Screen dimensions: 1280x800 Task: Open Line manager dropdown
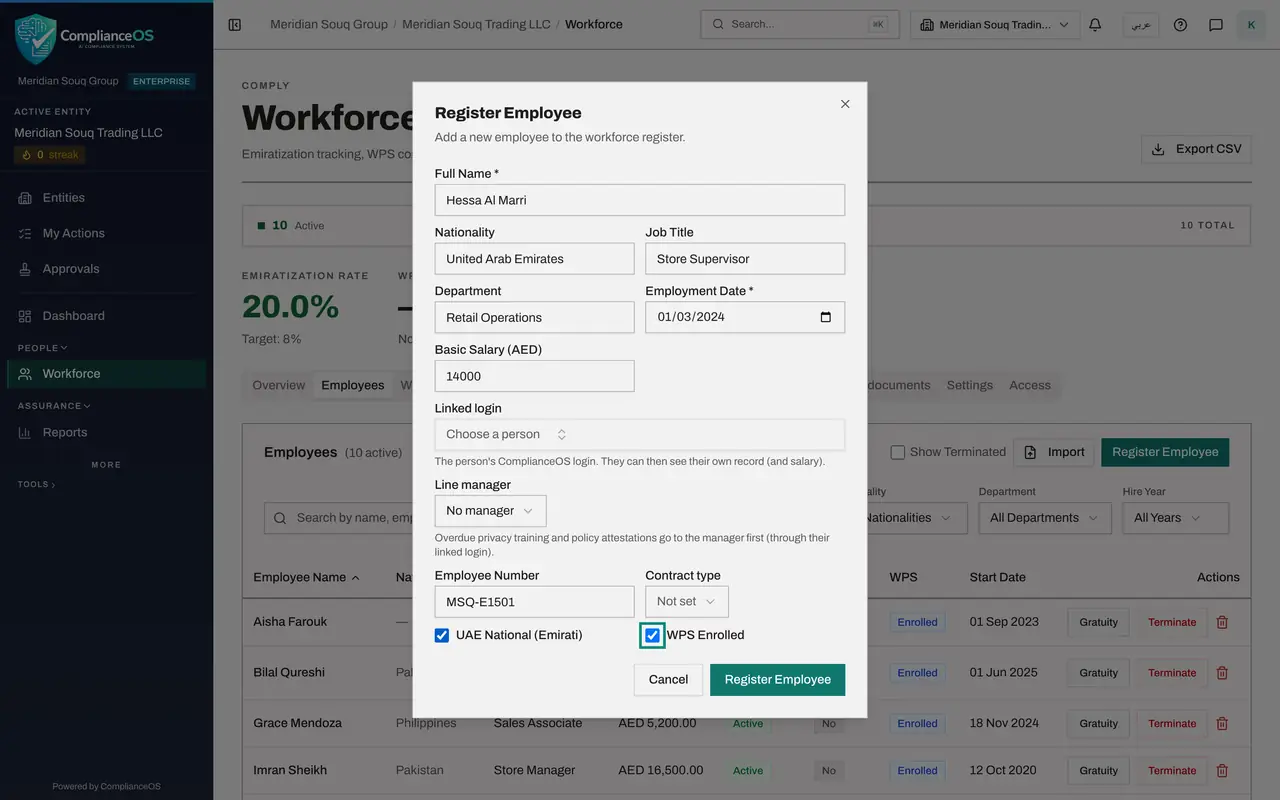(490, 511)
